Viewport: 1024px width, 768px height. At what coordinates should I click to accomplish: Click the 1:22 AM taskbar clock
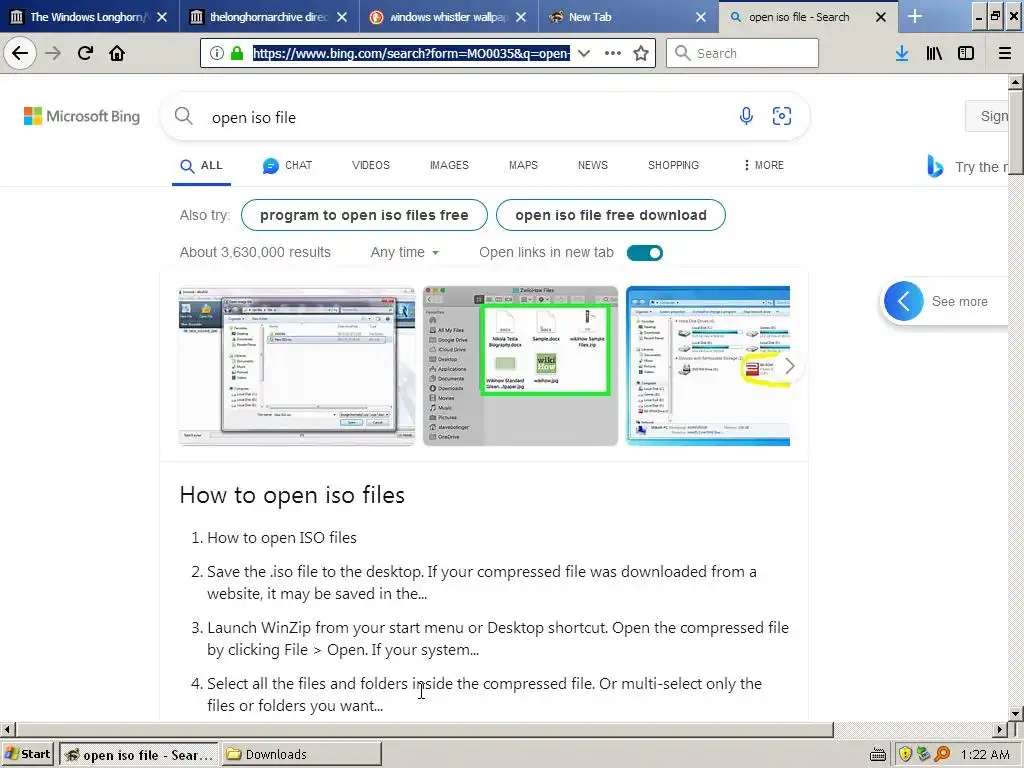coord(985,754)
